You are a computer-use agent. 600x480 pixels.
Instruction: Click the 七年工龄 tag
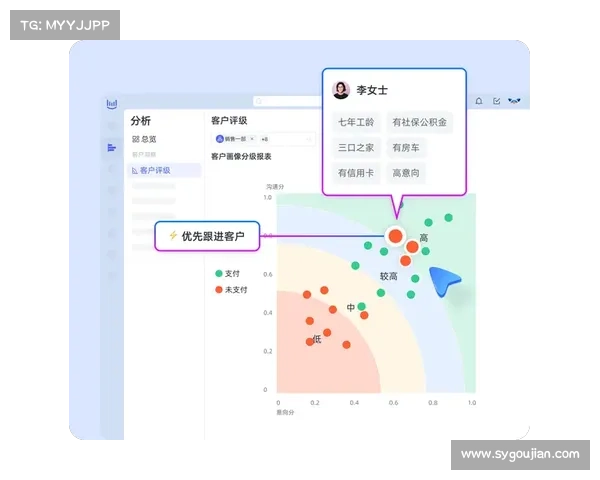[356, 122]
